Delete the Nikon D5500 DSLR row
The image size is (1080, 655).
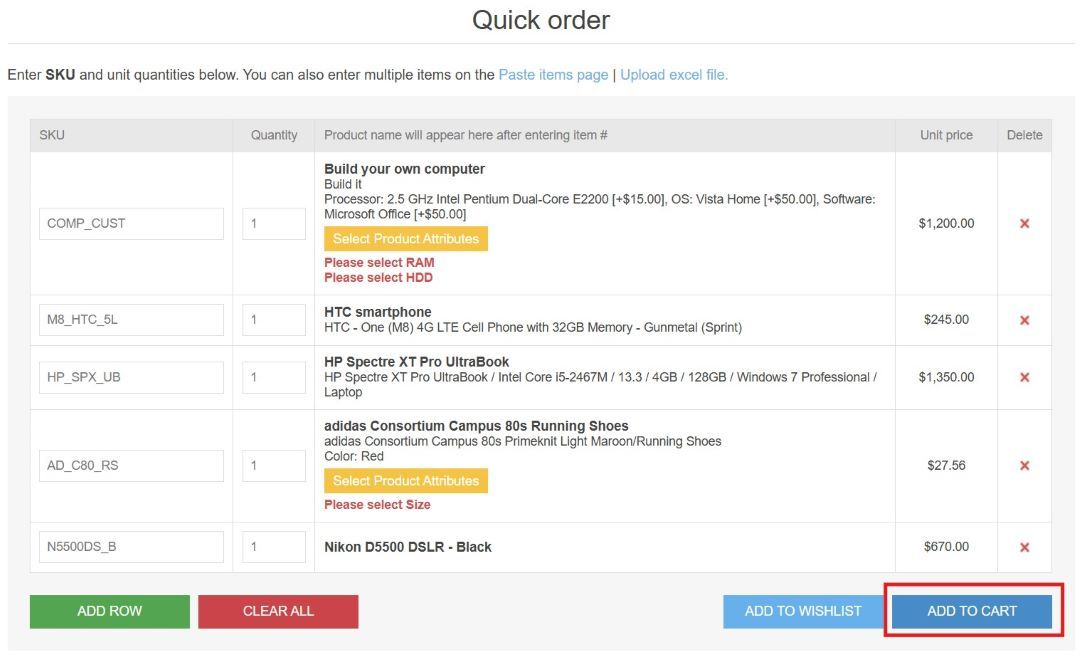point(1024,547)
